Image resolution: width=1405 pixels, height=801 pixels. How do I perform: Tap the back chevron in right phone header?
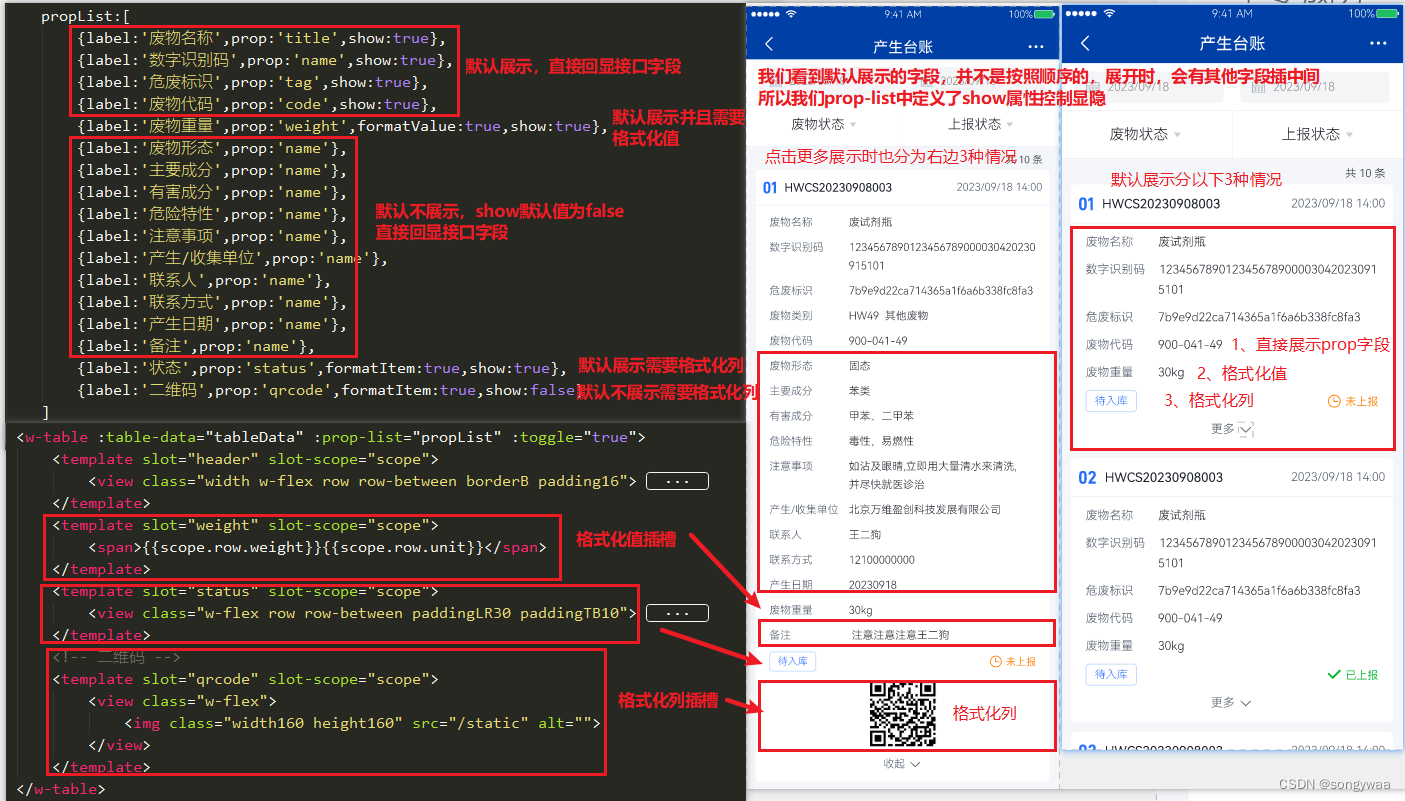click(x=1085, y=44)
